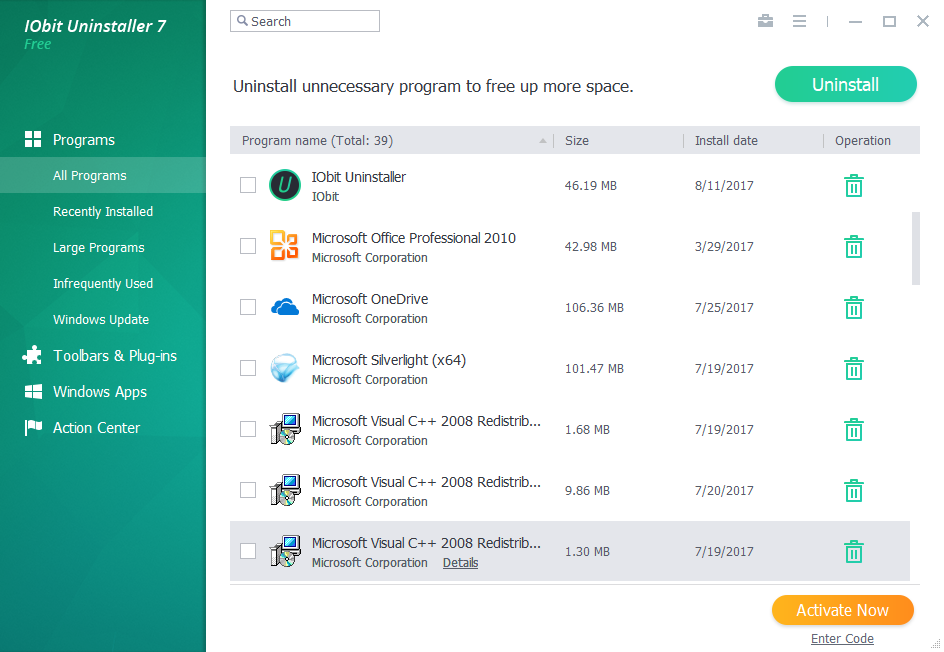Click the Microsoft Office 2010 program icon
944x652 pixels.
point(284,246)
